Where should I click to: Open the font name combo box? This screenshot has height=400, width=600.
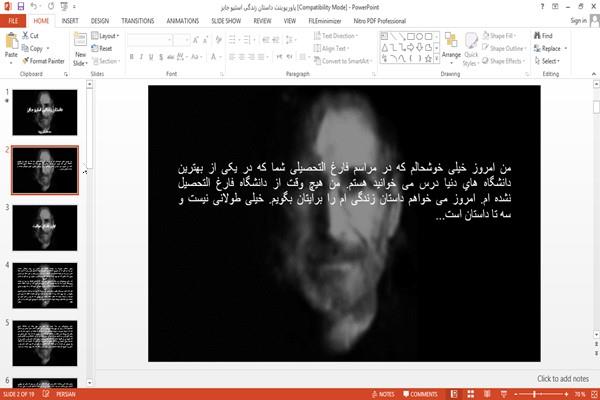(x=149, y=40)
